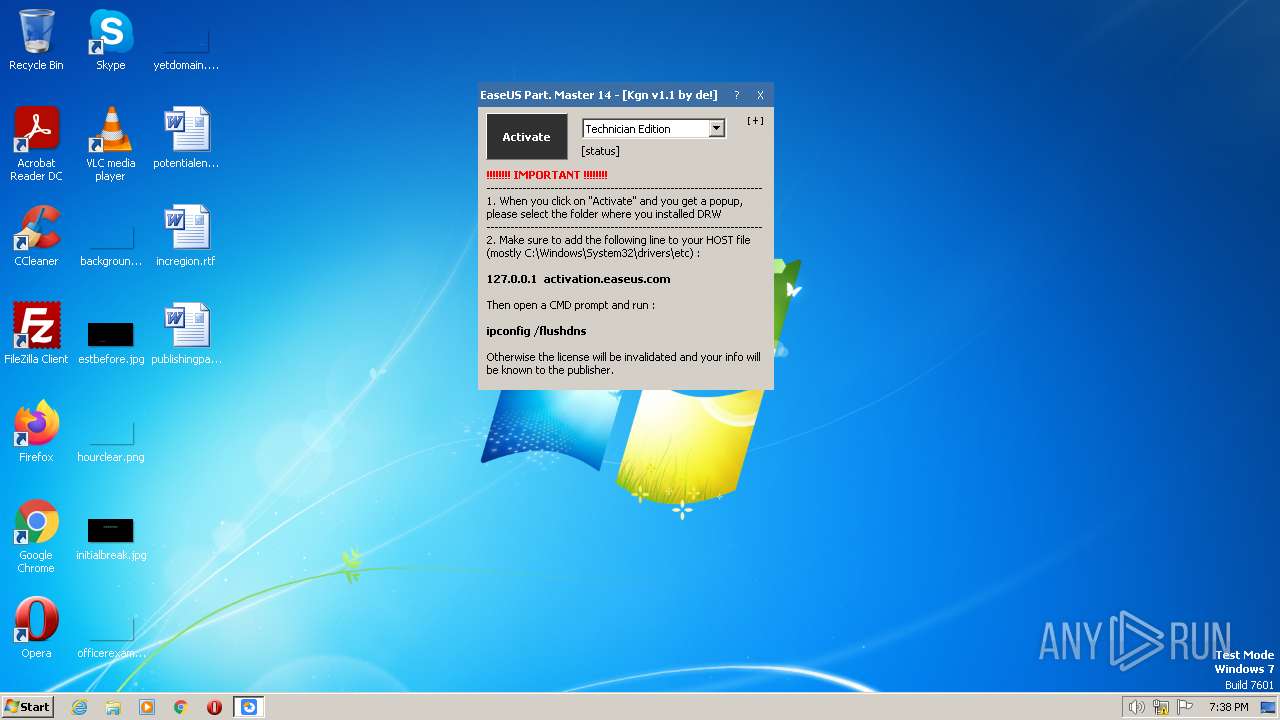Select the initialbreak.jpg image file
1280x720 pixels.
click(110, 537)
